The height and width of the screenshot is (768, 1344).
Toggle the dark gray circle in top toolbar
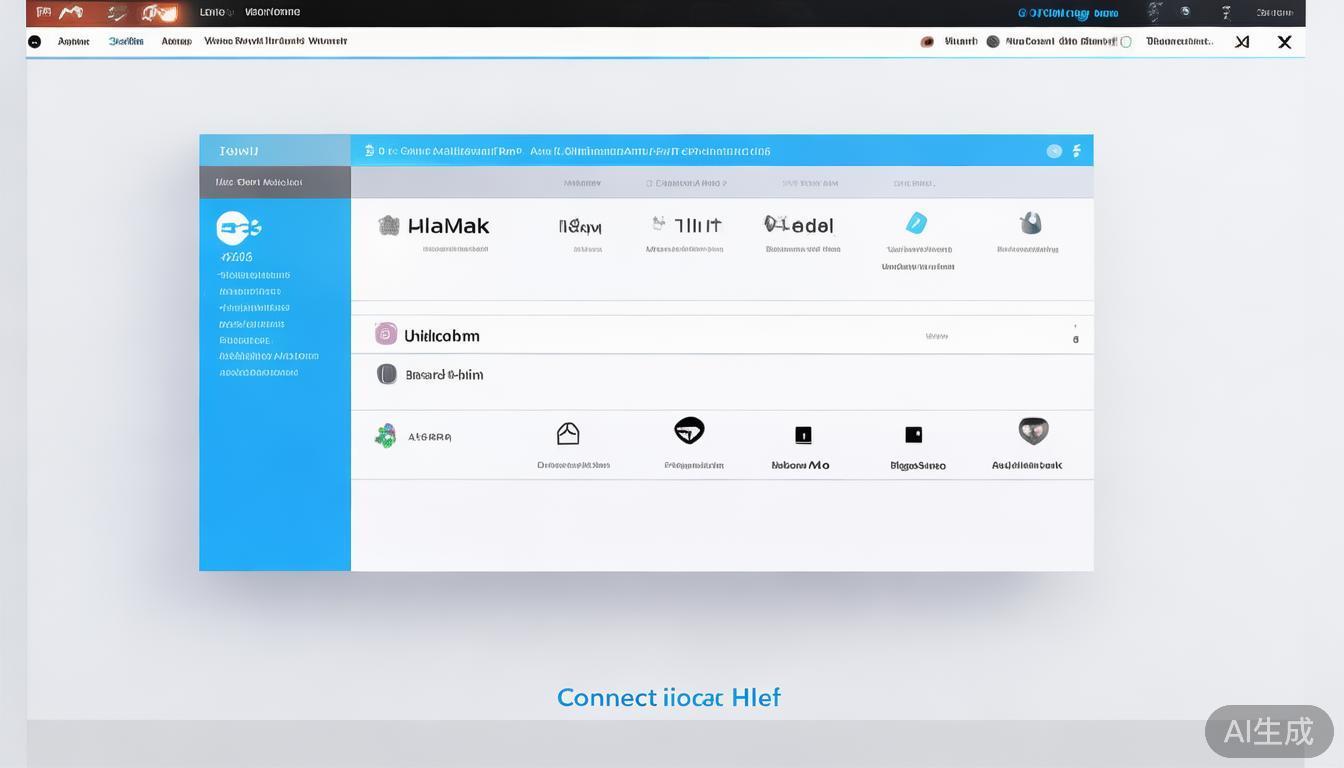(992, 42)
